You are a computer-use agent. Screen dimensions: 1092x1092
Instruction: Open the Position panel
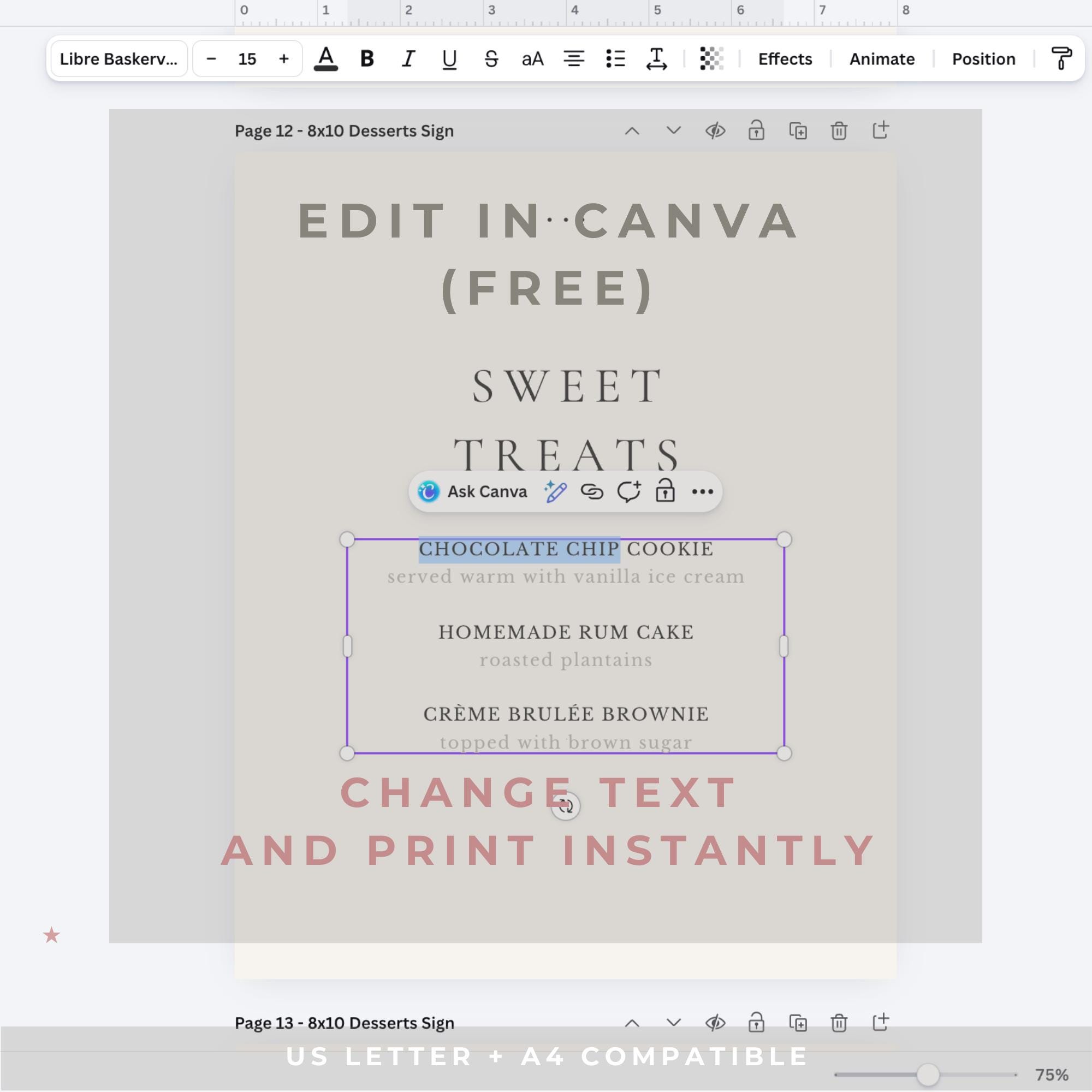tap(983, 59)
